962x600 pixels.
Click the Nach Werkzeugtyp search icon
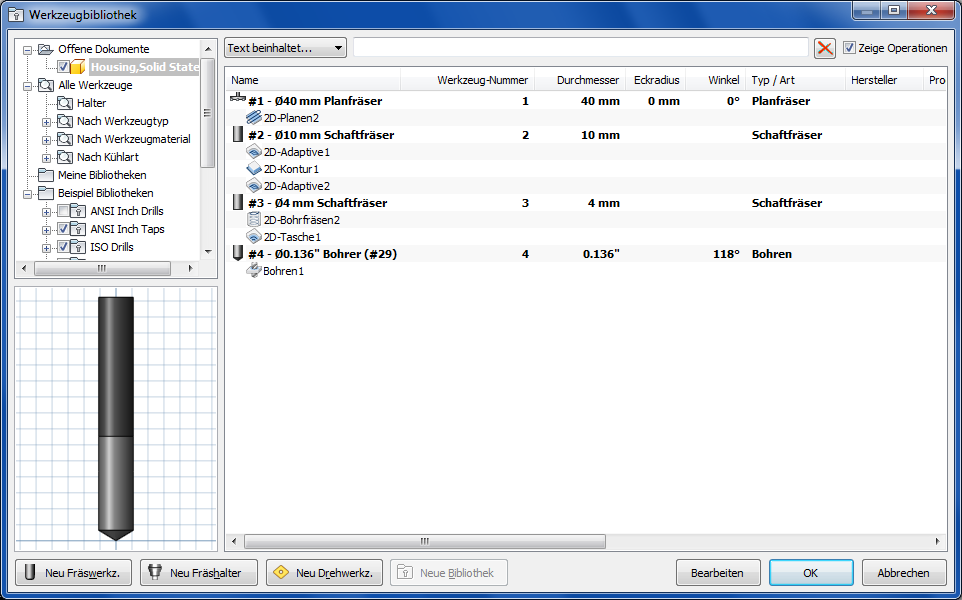point(64,121)
